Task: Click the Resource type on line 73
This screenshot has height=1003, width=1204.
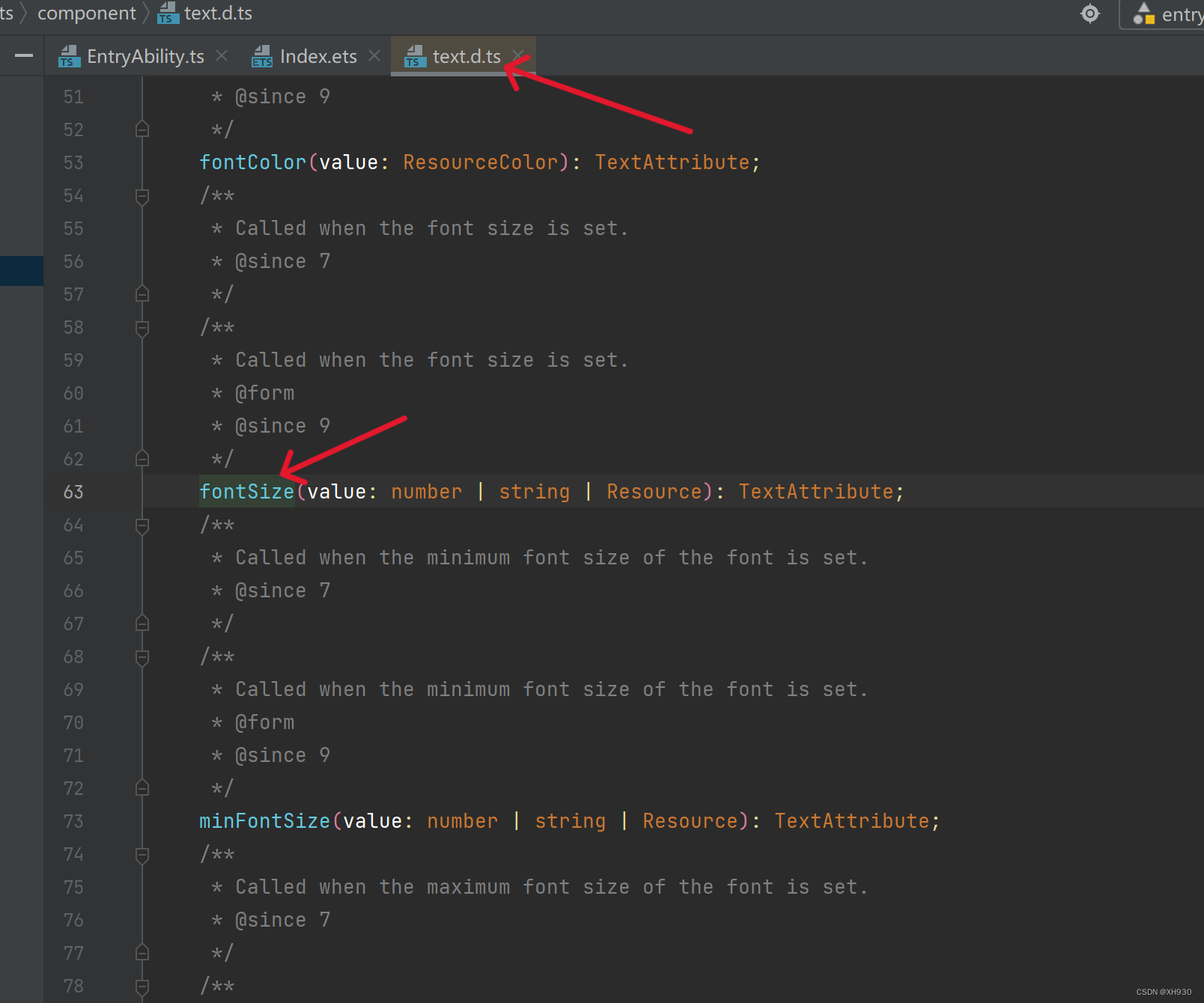Action: coord(690,821)
